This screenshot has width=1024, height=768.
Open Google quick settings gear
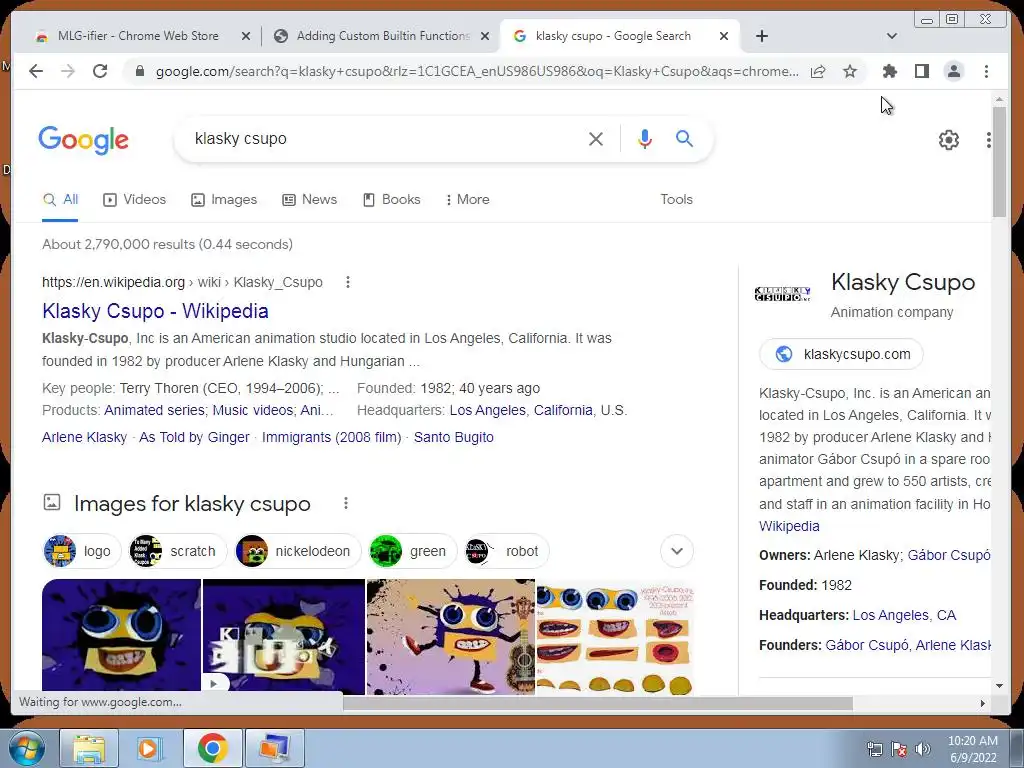948,140
